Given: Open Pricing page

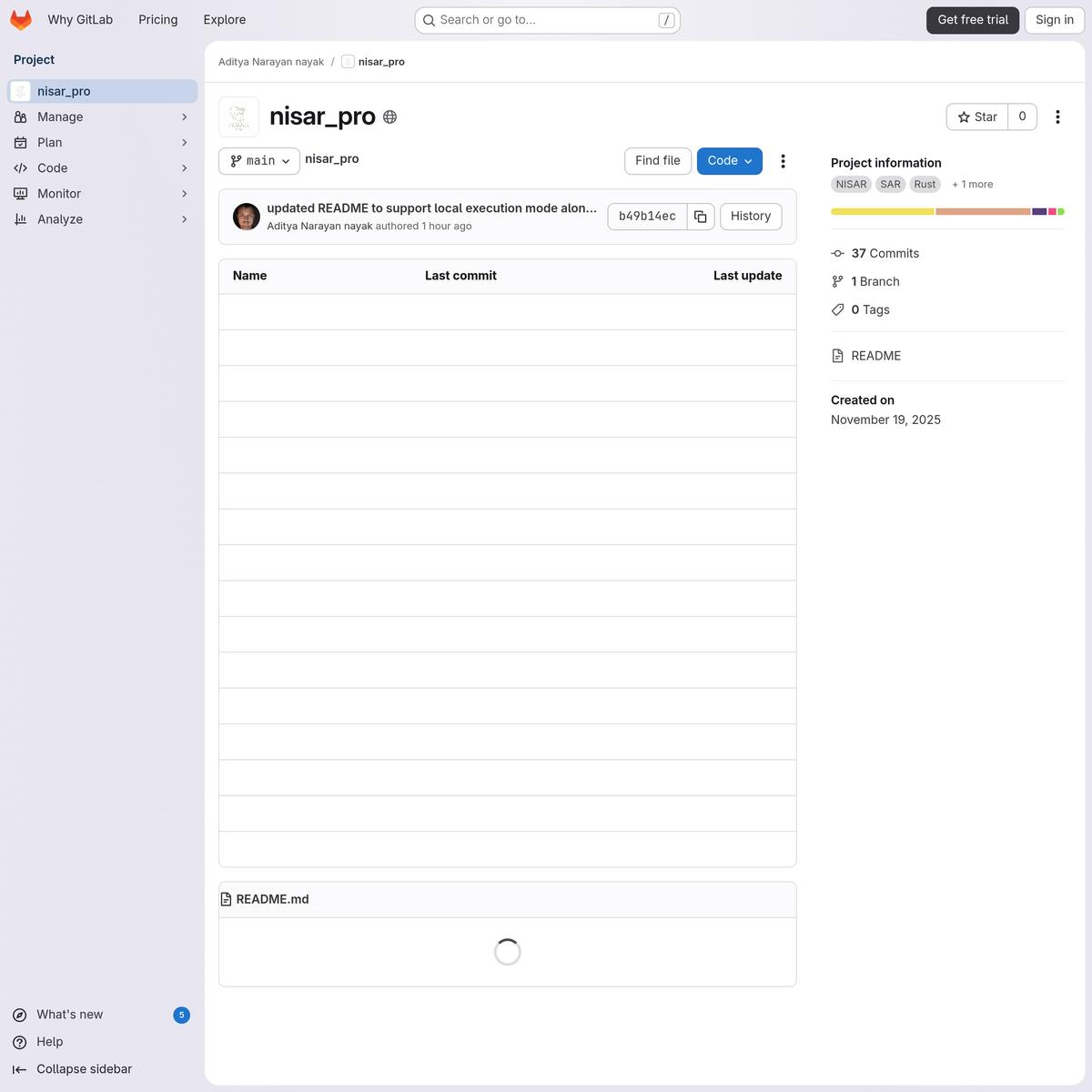Looking at the screenshot, I should click(x=158, y=20).
